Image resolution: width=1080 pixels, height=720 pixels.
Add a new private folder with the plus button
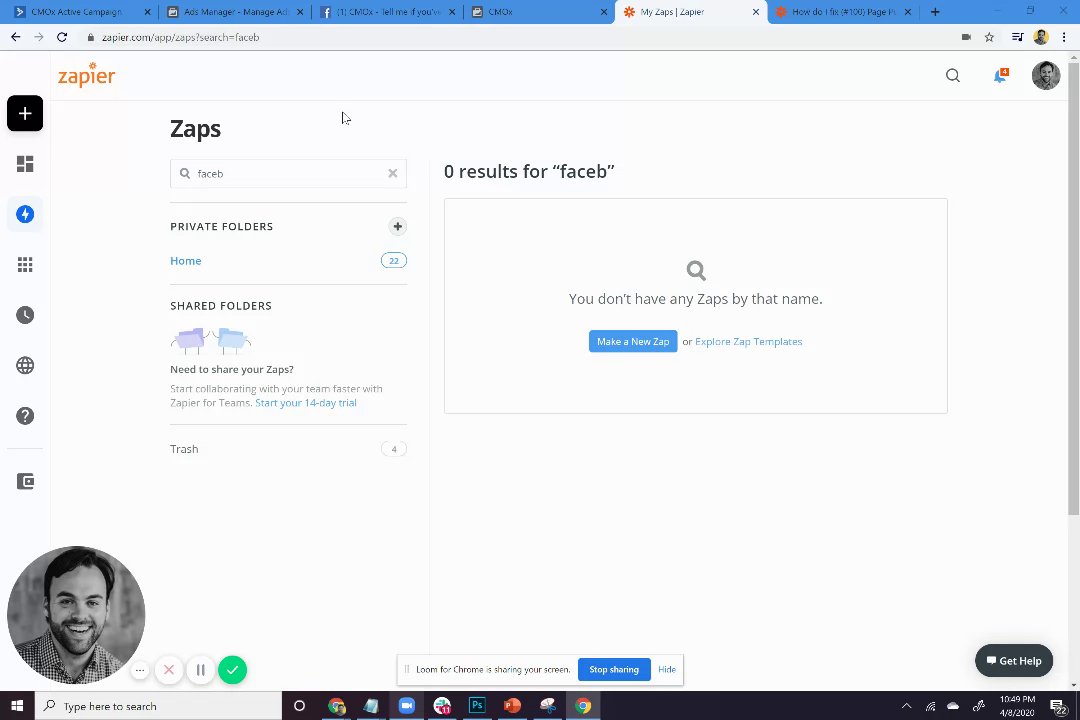click(x=397, y=227)
